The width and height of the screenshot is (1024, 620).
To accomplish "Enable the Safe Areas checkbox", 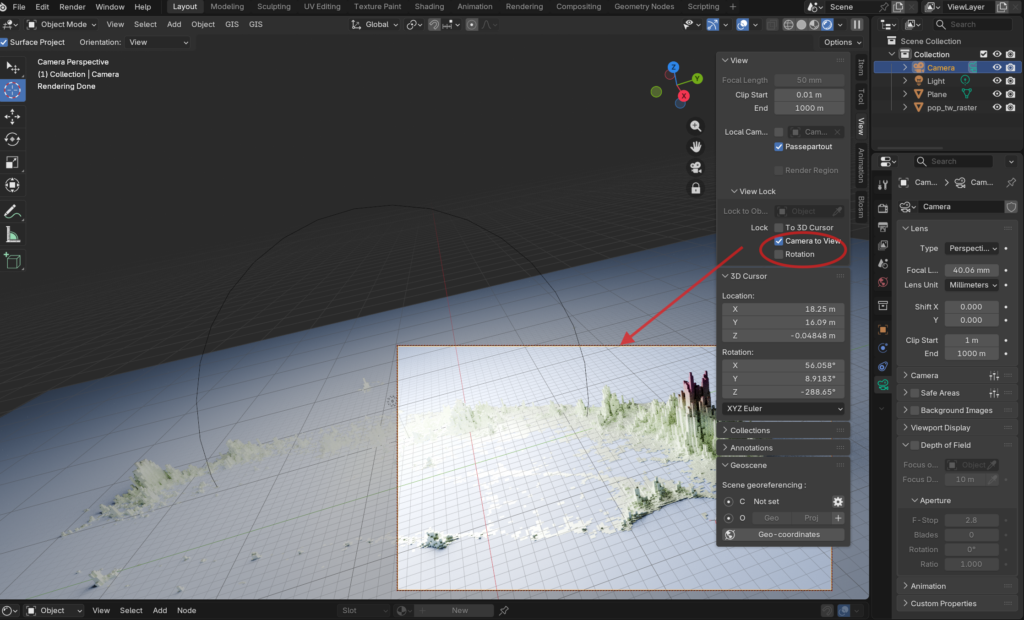I will (x=915, y=393).
